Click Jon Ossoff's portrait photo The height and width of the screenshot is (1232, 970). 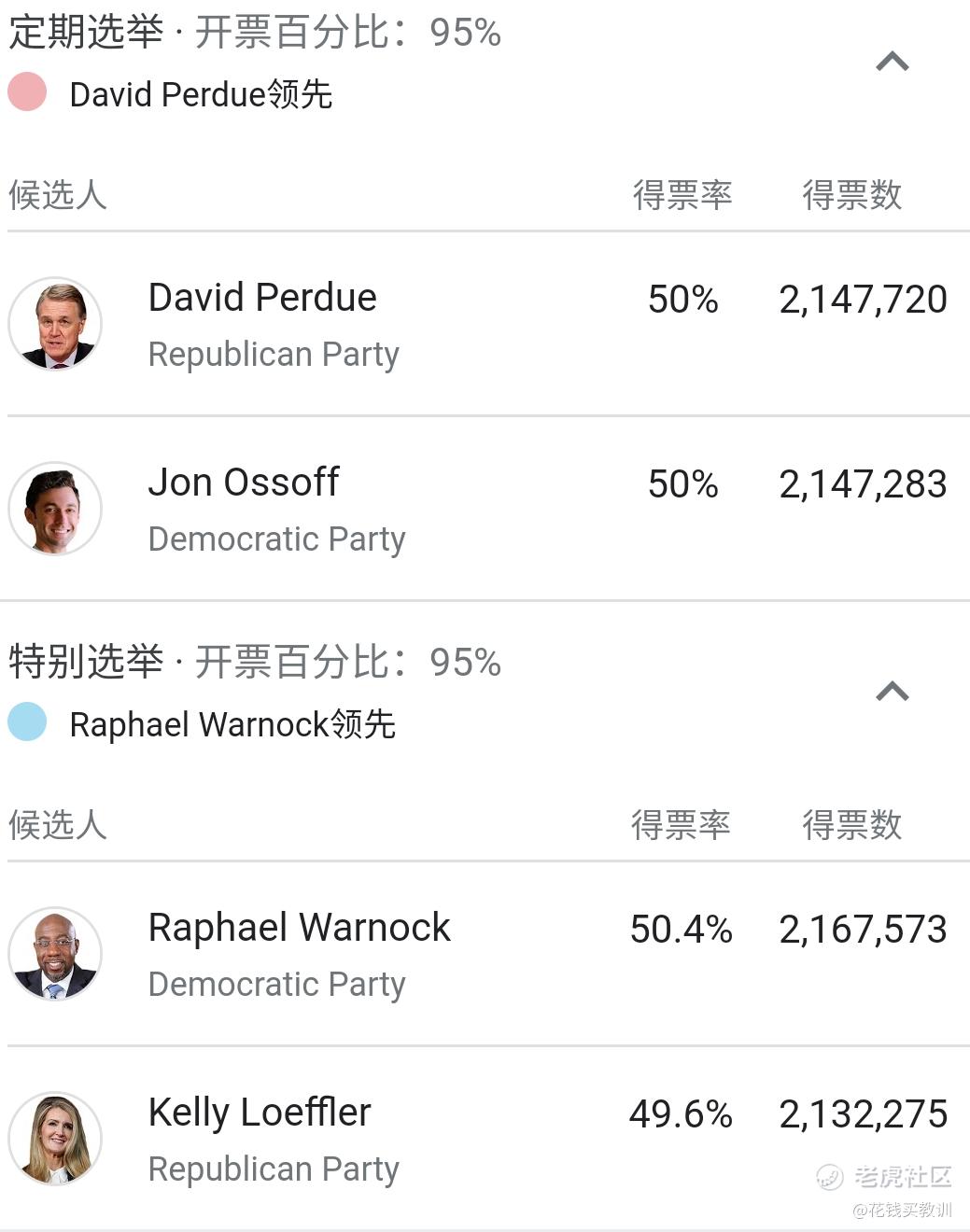click(55, 508)
